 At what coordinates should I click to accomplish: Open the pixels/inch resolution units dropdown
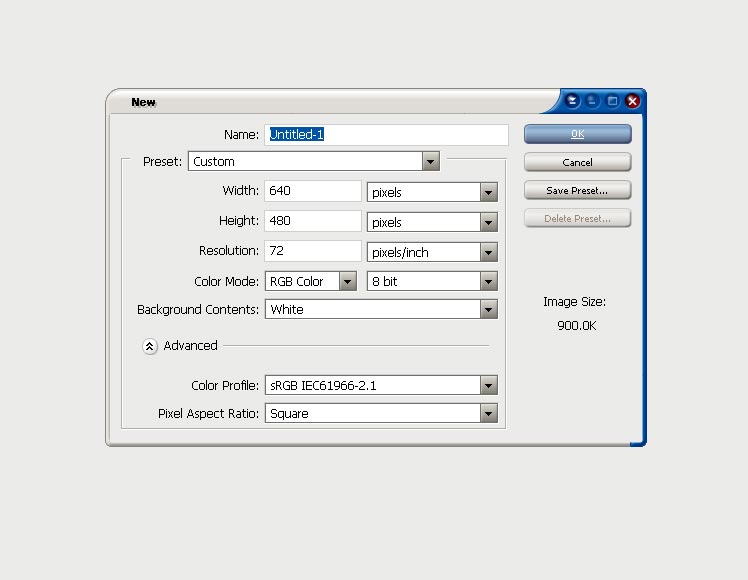click(432, 252)
